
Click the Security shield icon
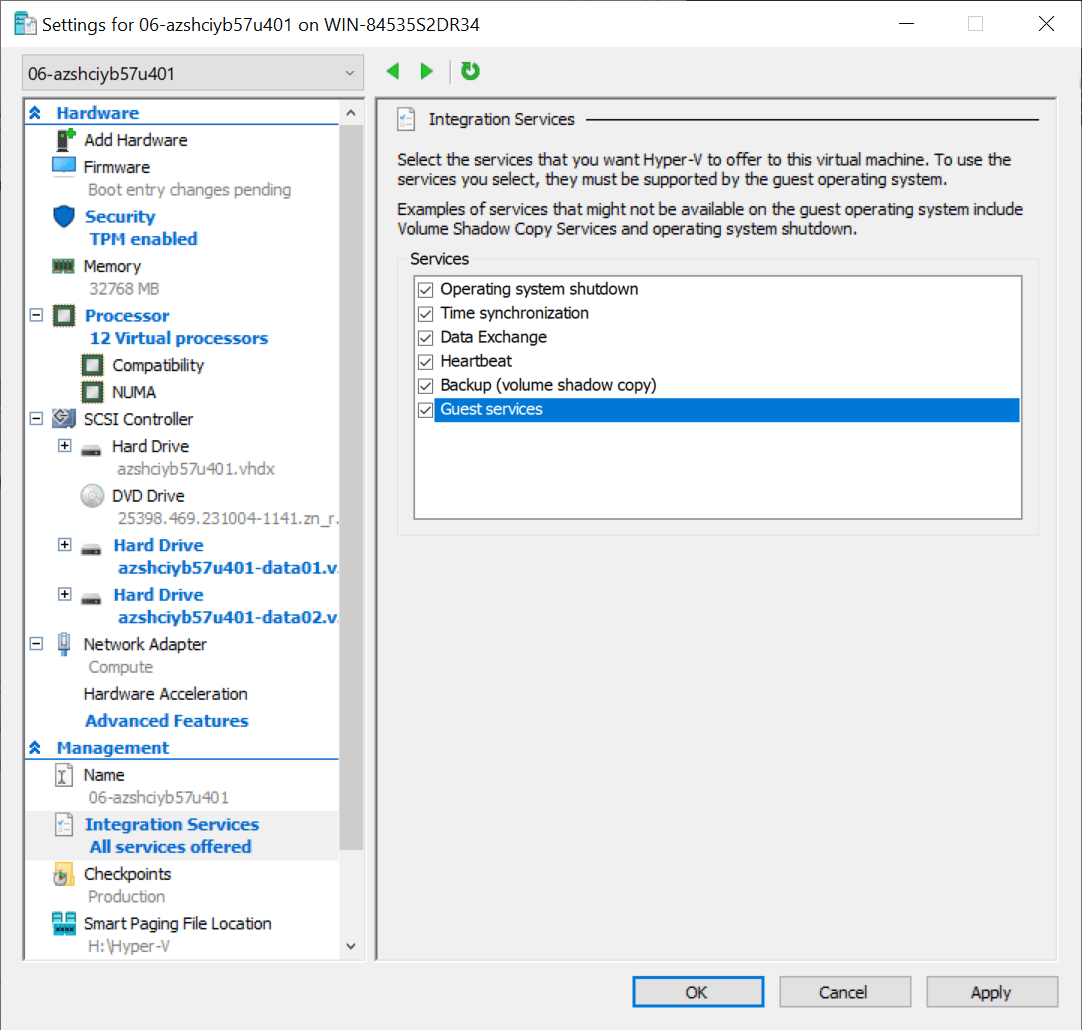[x=64, y=217]
